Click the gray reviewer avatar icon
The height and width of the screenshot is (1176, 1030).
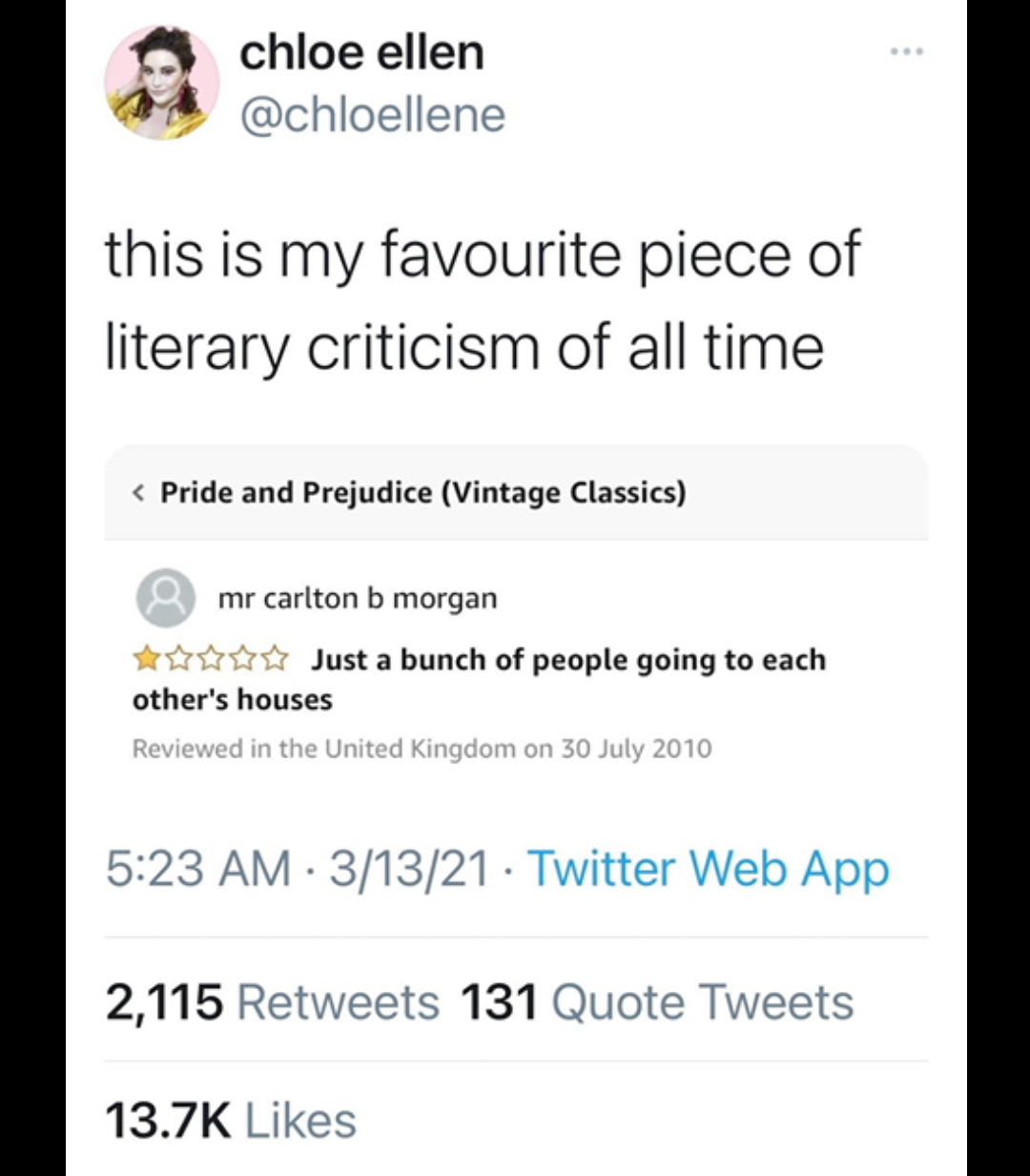tap(166, 598)
